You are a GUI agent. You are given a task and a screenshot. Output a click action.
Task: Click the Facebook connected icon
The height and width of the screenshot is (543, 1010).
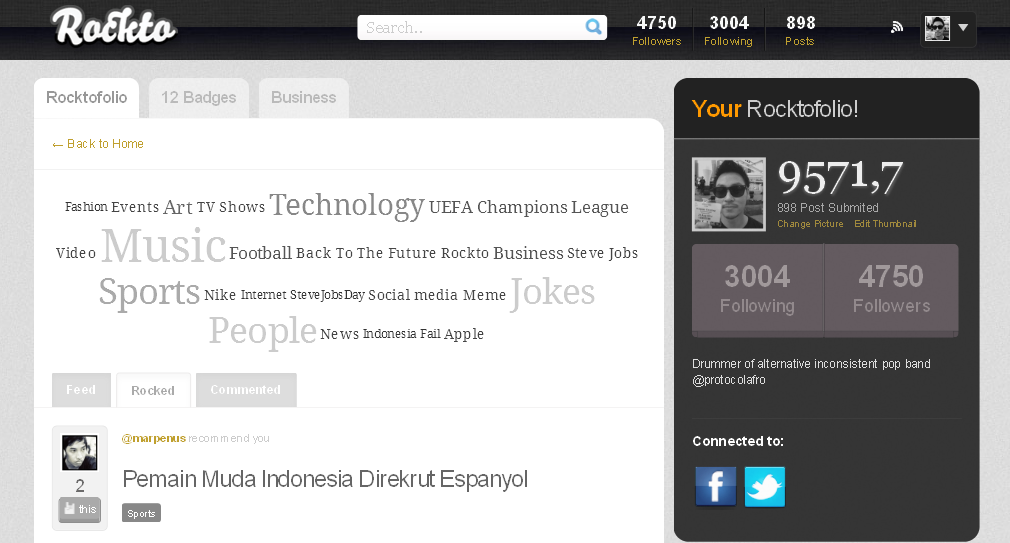pyautogui.click(x=716, y=486)
